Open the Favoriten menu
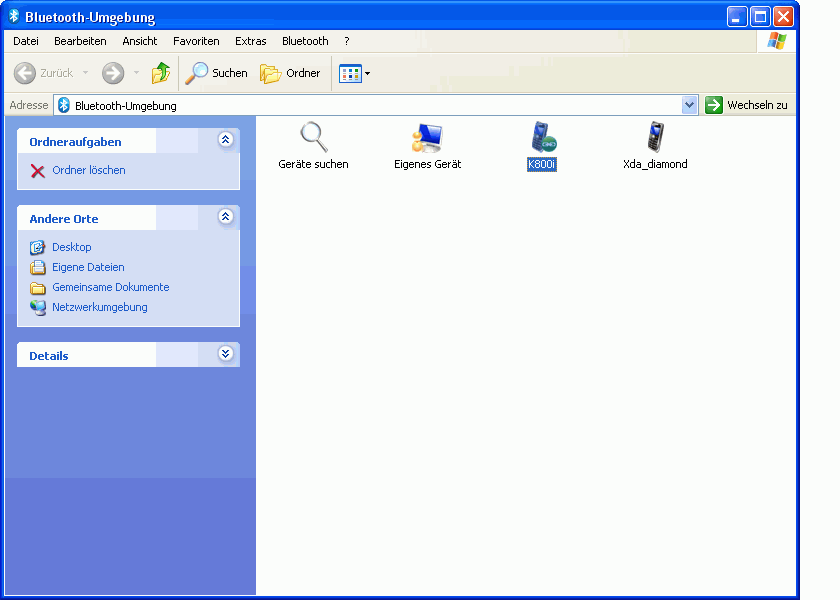This screenshot has height=600, width=840. tap(196, 41)
